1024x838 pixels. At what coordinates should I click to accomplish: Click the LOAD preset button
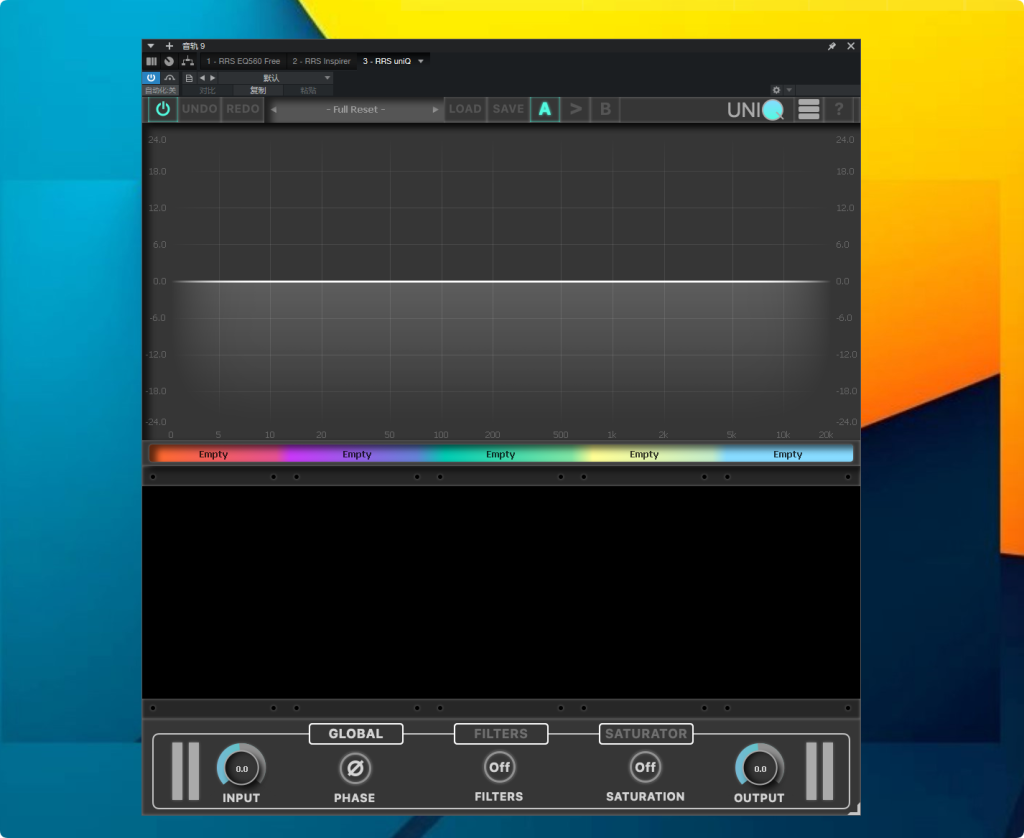tap(465, 109)
